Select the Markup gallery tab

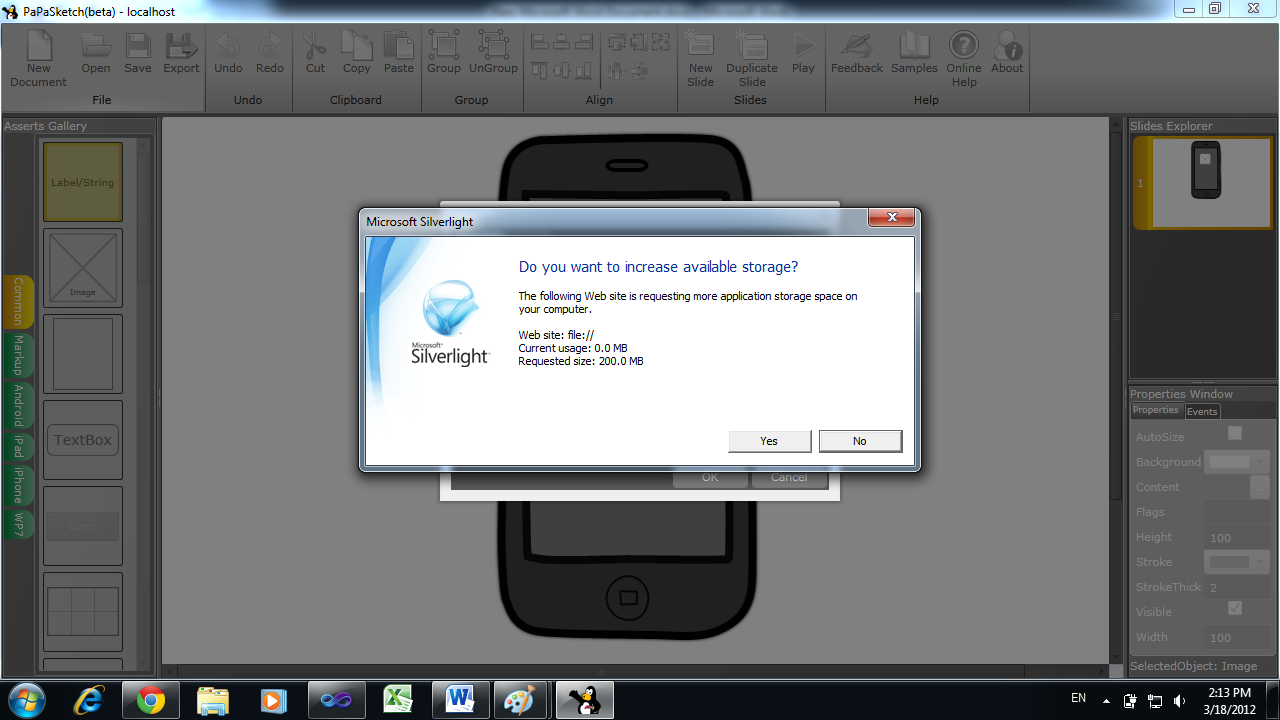19,356
